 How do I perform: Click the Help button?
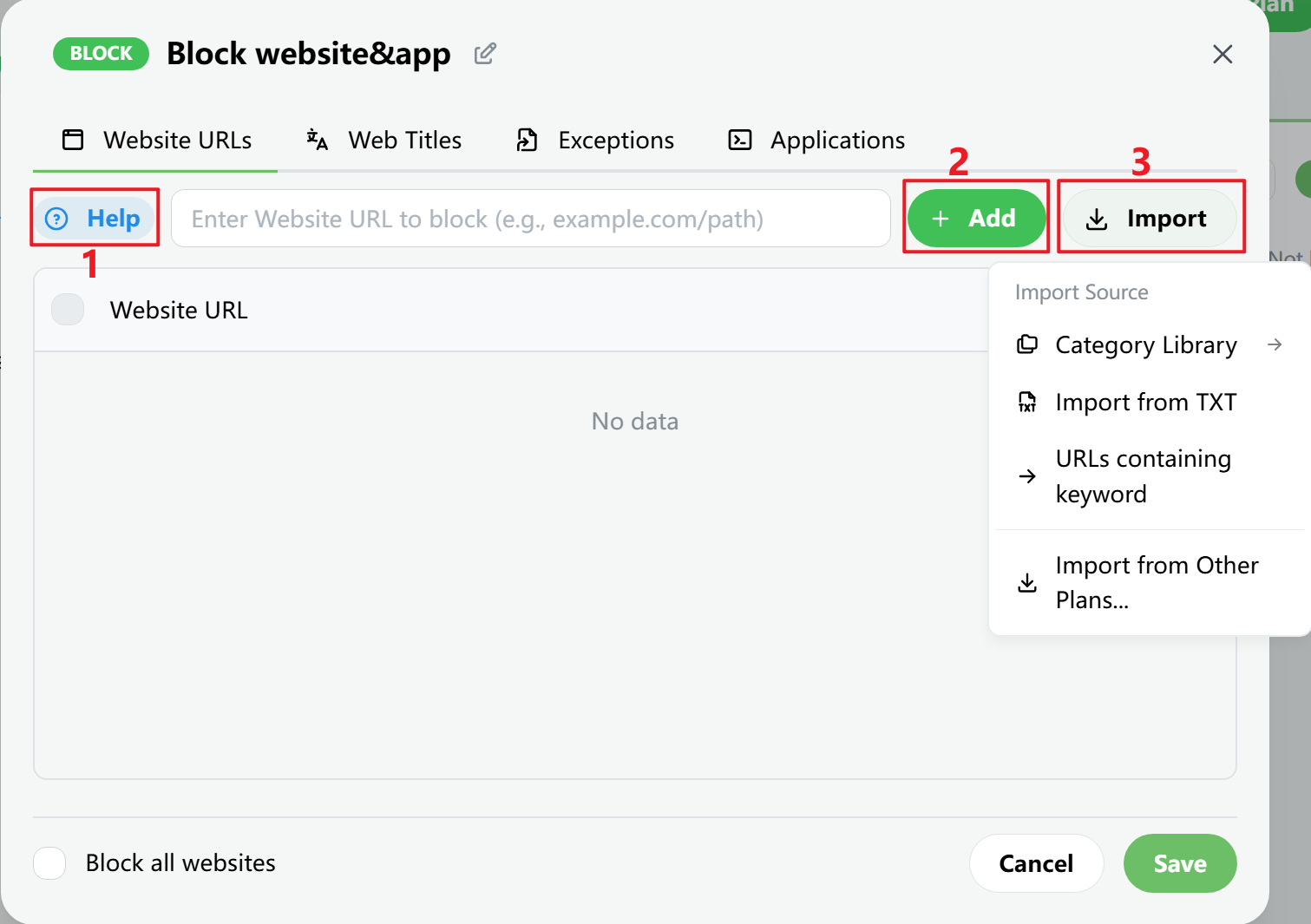pos(95,218)
